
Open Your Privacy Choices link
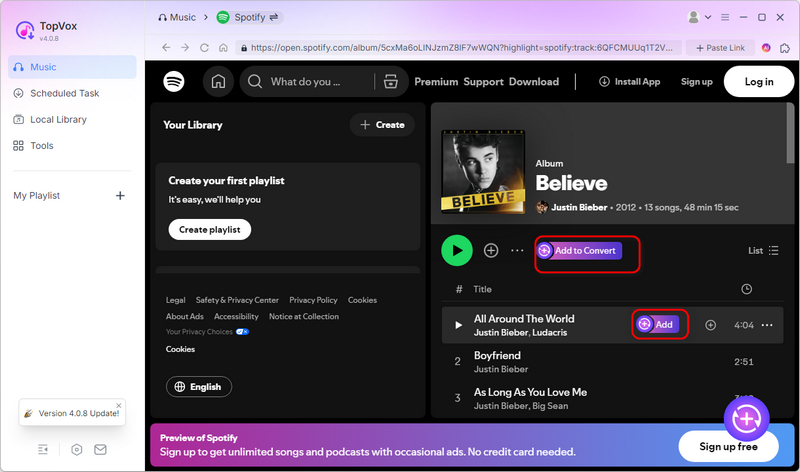(207, 332)
